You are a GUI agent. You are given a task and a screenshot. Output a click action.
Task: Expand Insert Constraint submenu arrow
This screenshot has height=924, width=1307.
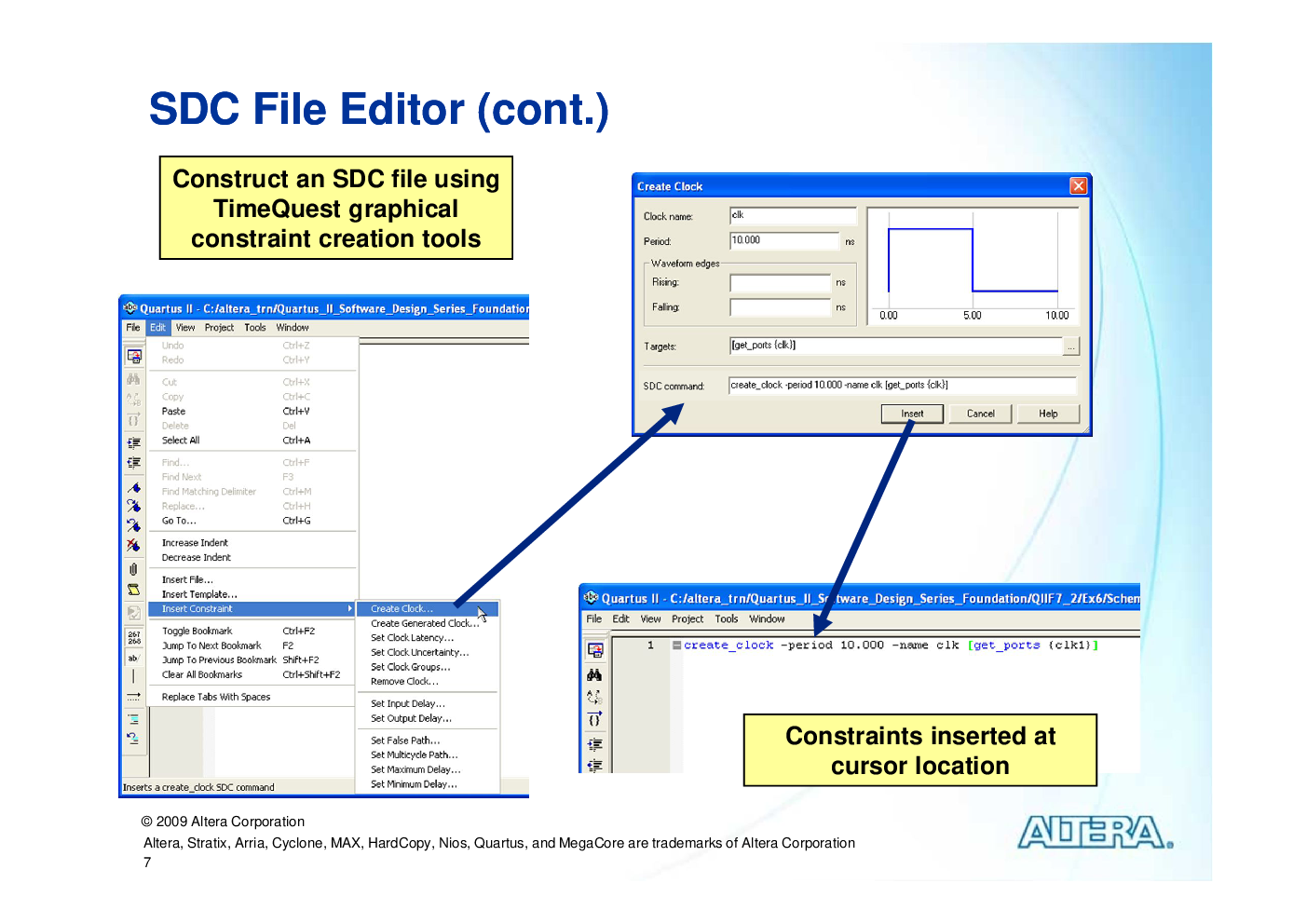[x=349, y=609]
